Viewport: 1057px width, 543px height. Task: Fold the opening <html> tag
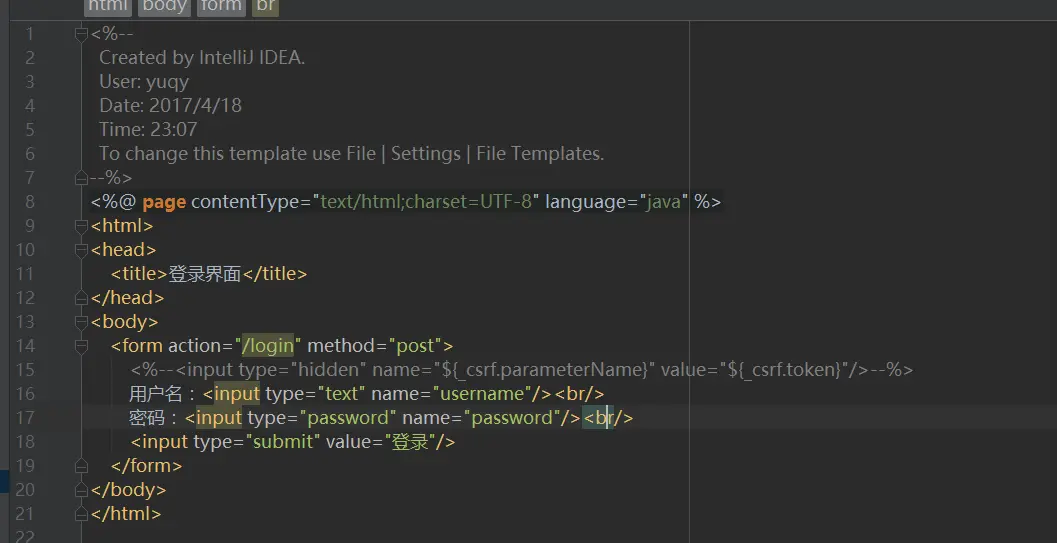[x=81, y=226]
